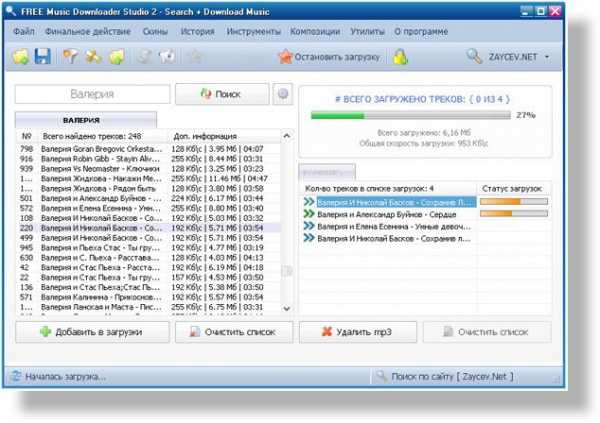This screenshot has width=600, height=423.
Task: Click the Остановить загрузку button
Action: tap(329, 57)
